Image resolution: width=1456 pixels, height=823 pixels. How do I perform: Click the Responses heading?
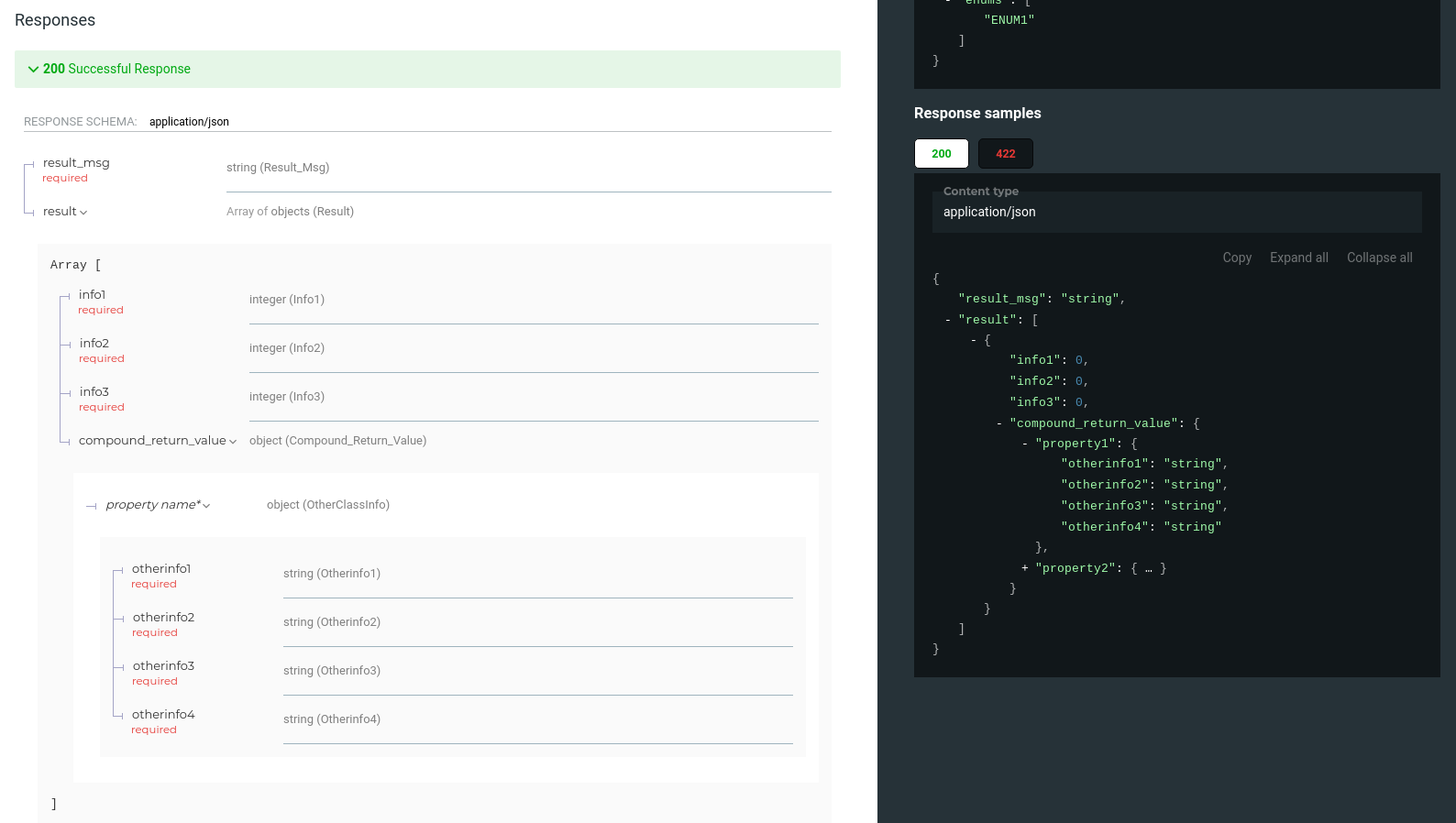55,20
